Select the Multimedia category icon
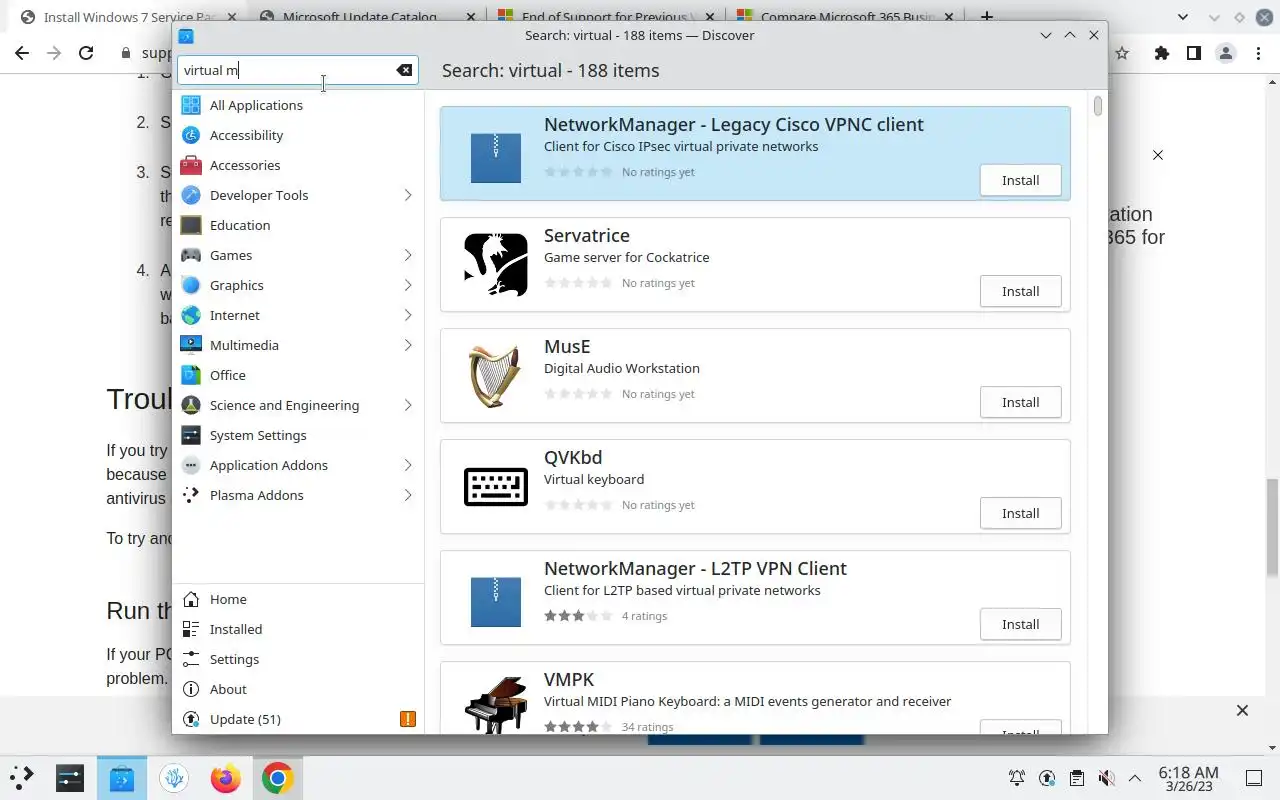 [191, 345]
